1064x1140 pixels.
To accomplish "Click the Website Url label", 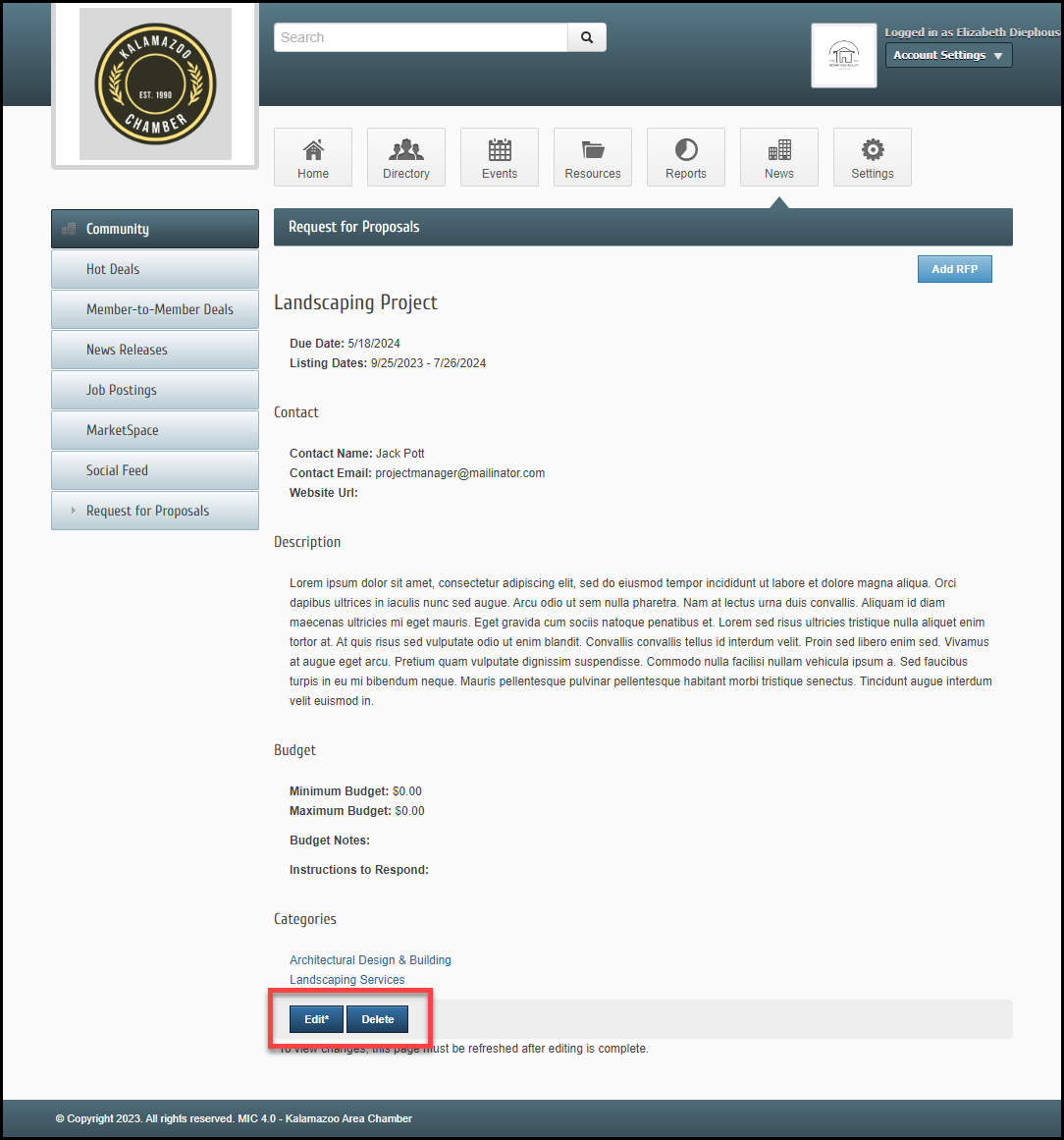I will (x=323, y=492).
